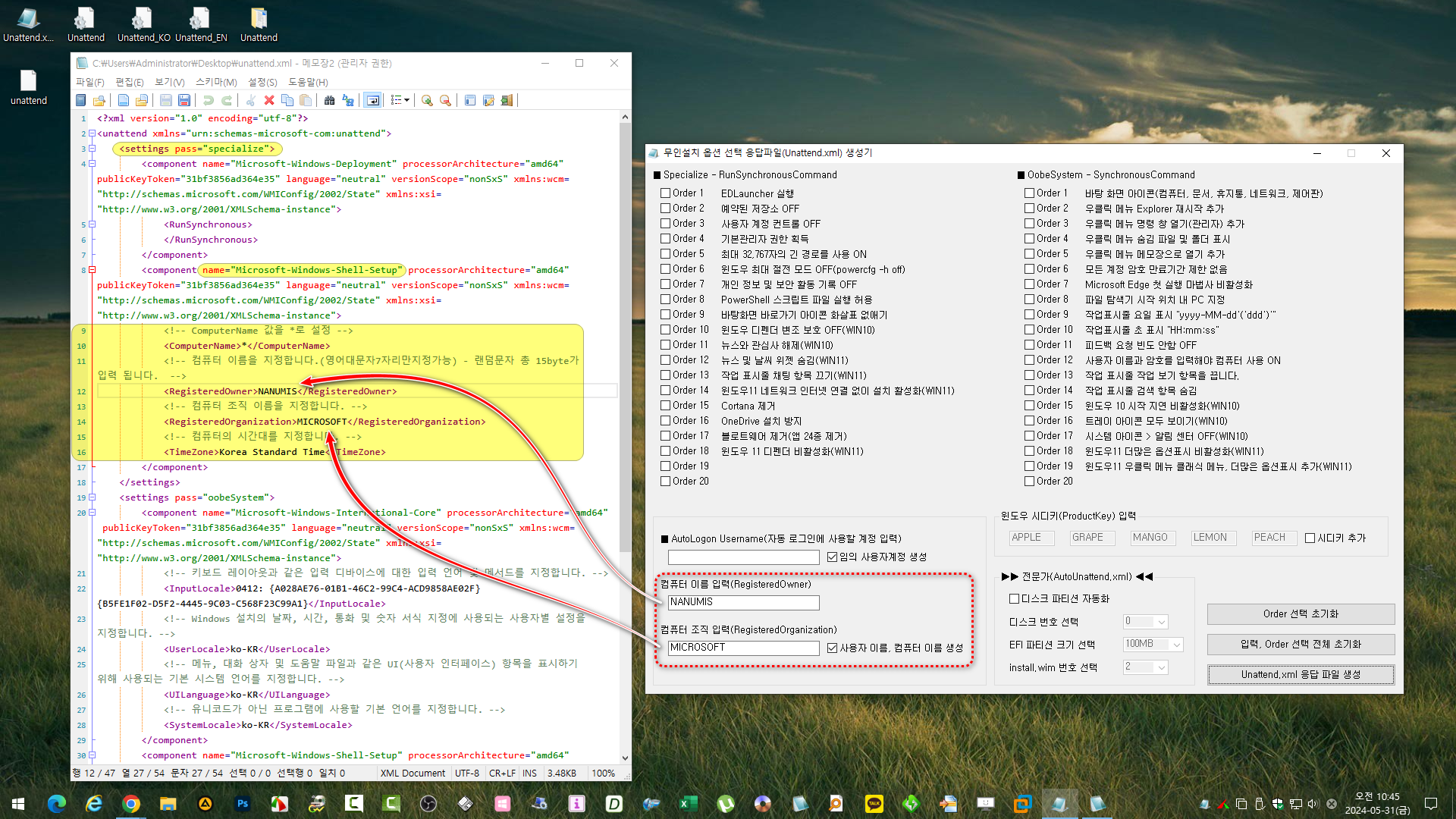Click Unattend.xml 응답 파일 생성 button
This screenshot has height=819, width=1456.
point(1301,674)
